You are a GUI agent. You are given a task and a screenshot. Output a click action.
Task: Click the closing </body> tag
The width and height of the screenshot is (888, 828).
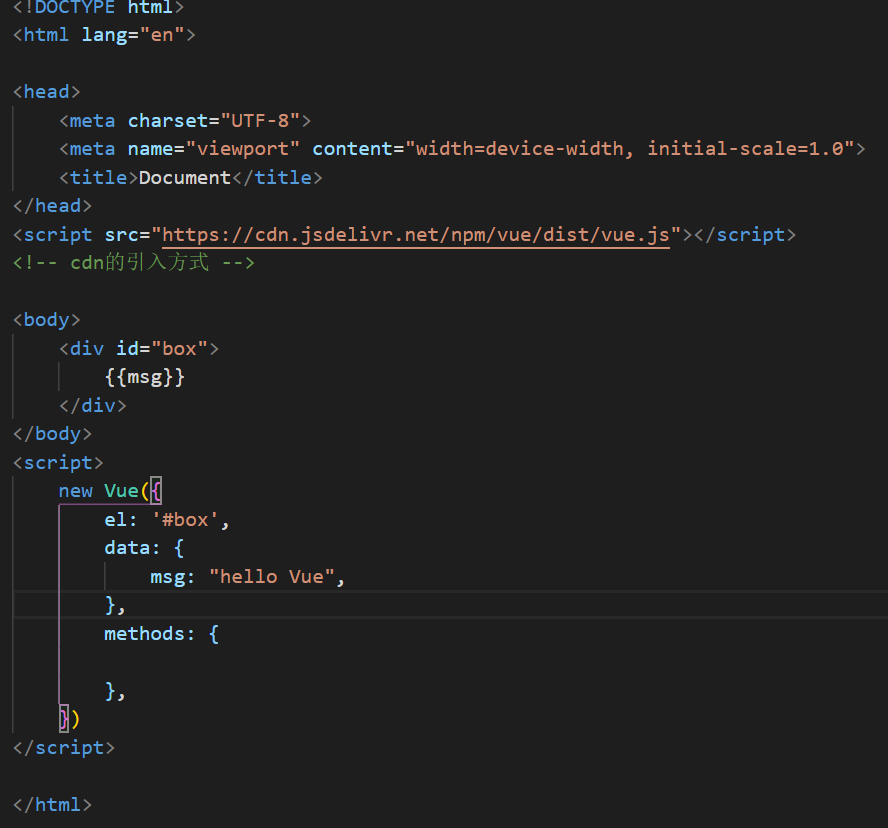(52, 434)
